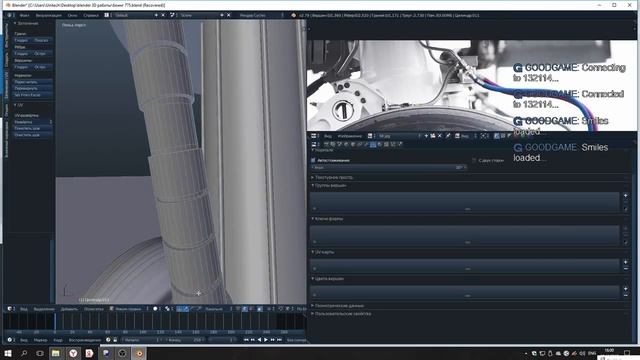This screenshot has height=360, width=640.
Task: Click the scene browse icon beside Scene field
Action: coord(173,15)
